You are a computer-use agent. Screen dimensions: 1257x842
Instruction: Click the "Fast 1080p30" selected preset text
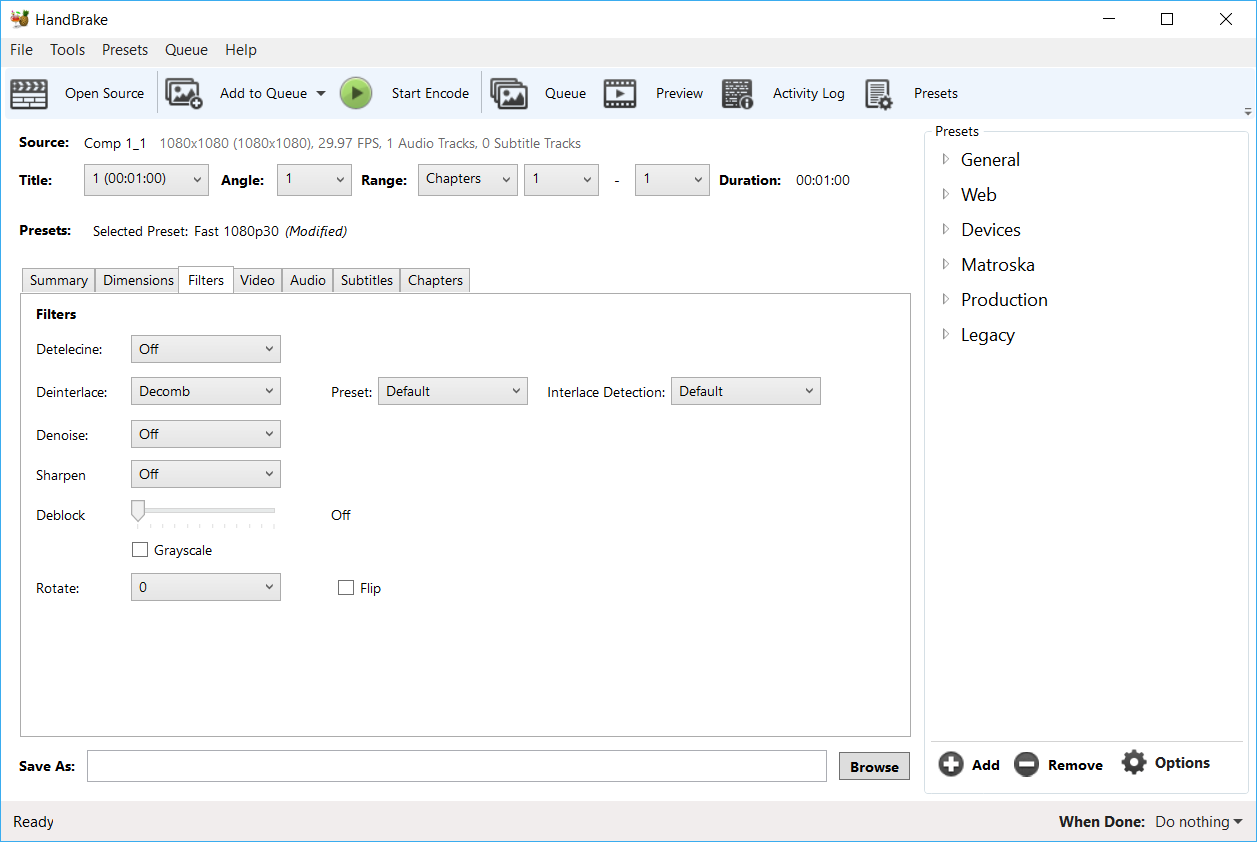[x=237, y=231]
